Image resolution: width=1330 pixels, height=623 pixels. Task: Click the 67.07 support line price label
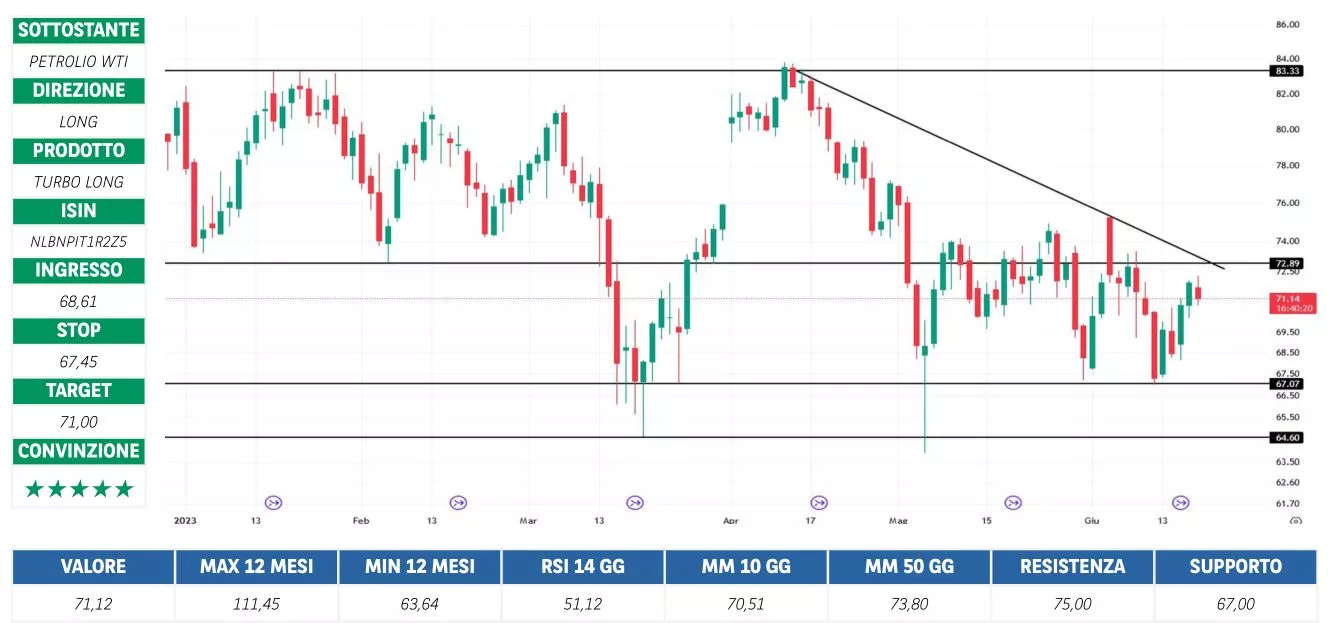pyautogui.click(x=1287, y=383)
